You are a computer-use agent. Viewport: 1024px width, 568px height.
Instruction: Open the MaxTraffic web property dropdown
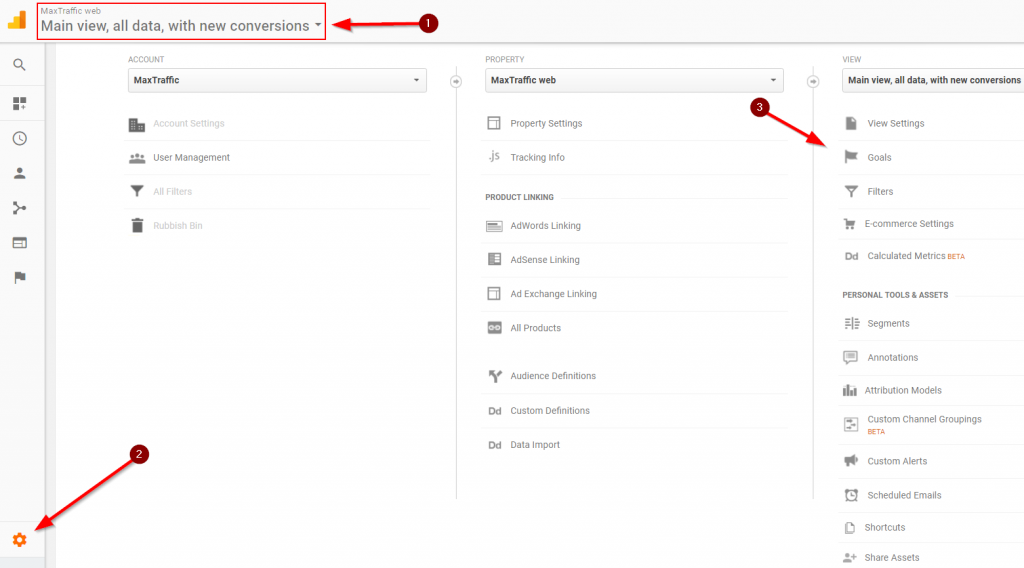coord(634,80)
